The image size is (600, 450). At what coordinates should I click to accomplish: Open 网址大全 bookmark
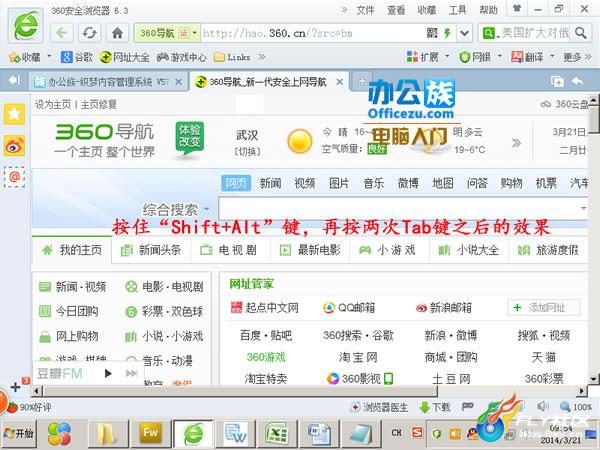click(124, 57)
